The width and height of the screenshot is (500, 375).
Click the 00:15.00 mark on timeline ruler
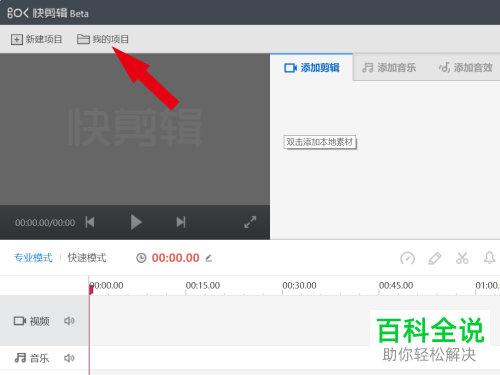(x=203, y=286)
